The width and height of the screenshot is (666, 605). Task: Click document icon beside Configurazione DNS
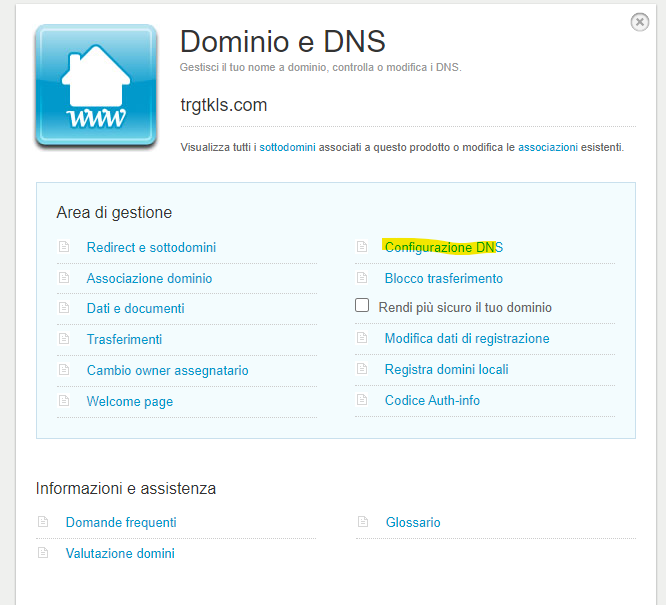pos(363,247)
